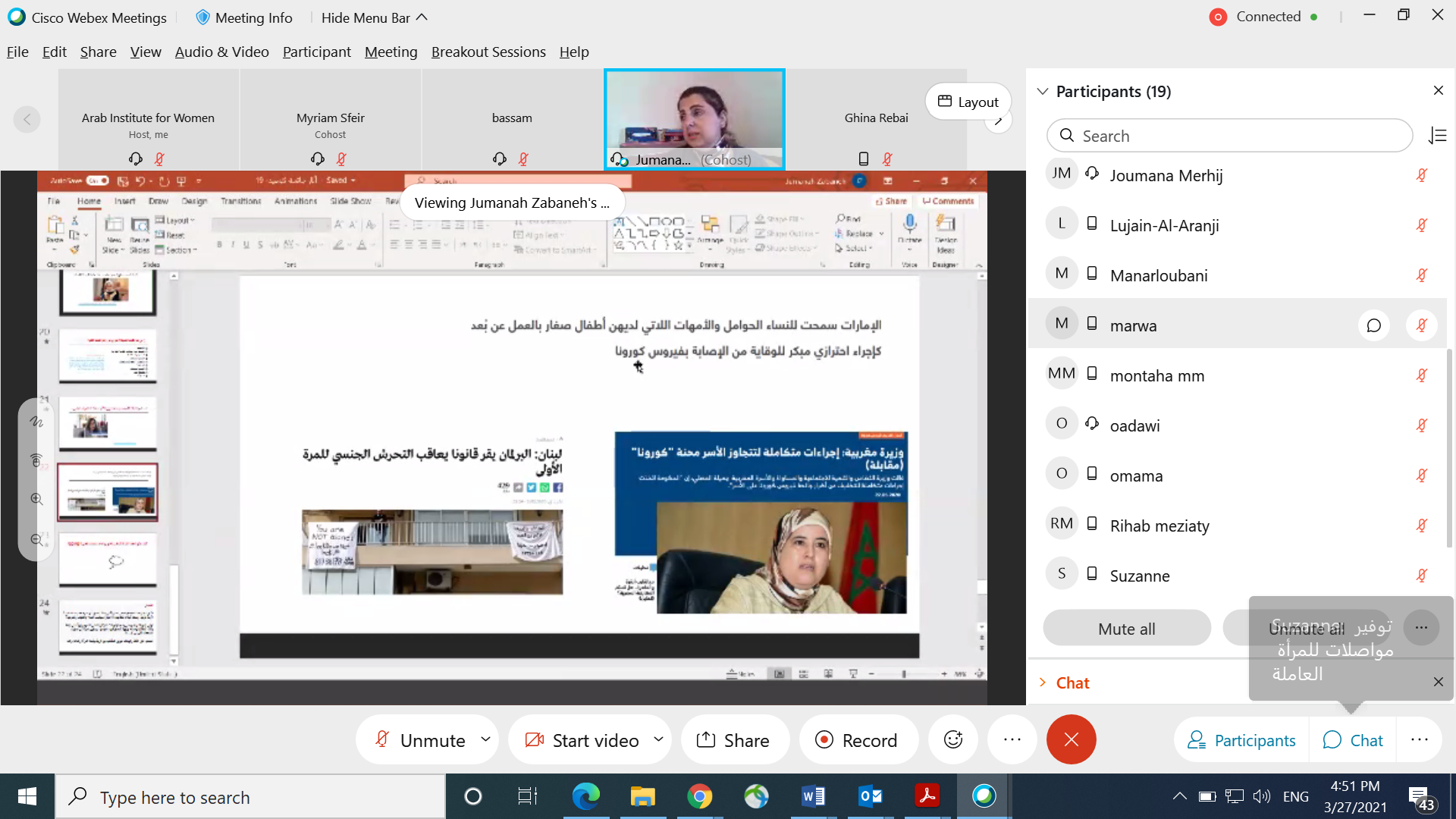Open Microsoft Edge from taskbar
Viewport: 1456px width, 819px height.
[x=585, y=796]
